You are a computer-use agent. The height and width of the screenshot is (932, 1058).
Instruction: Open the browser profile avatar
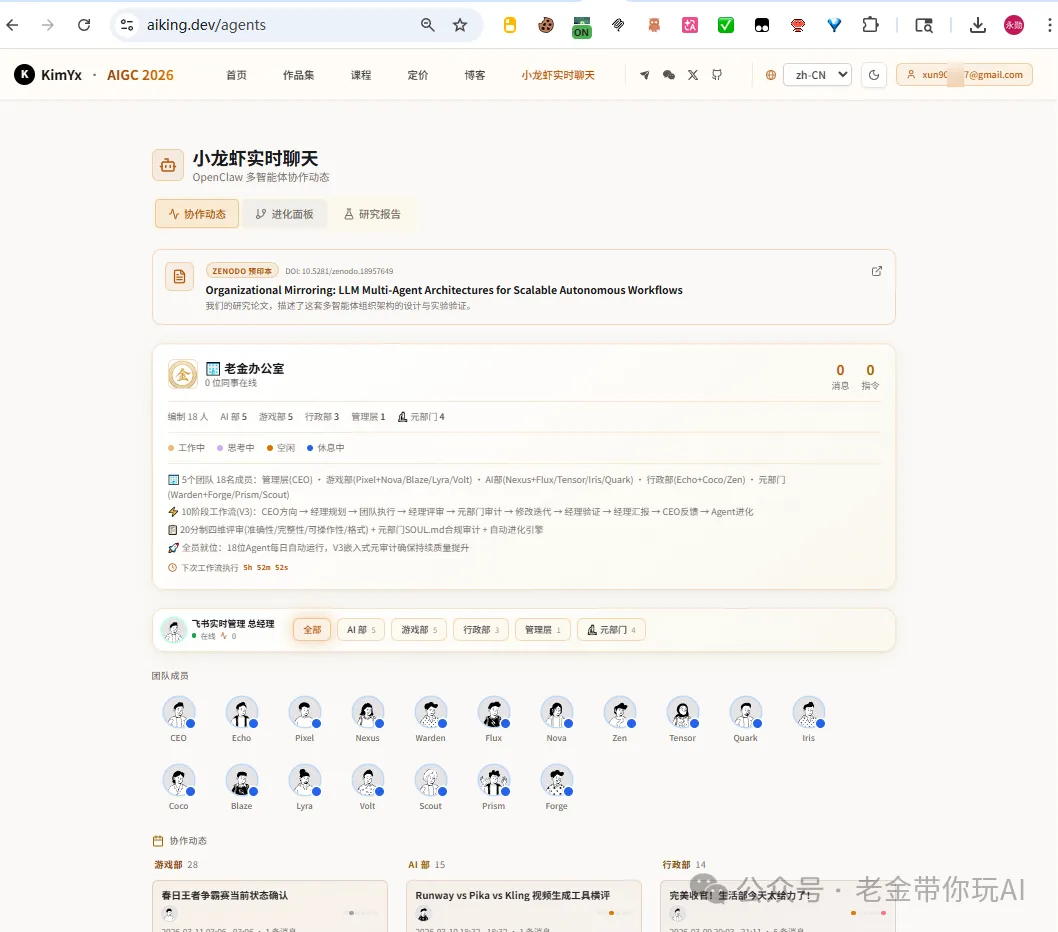coord(1013,25)
